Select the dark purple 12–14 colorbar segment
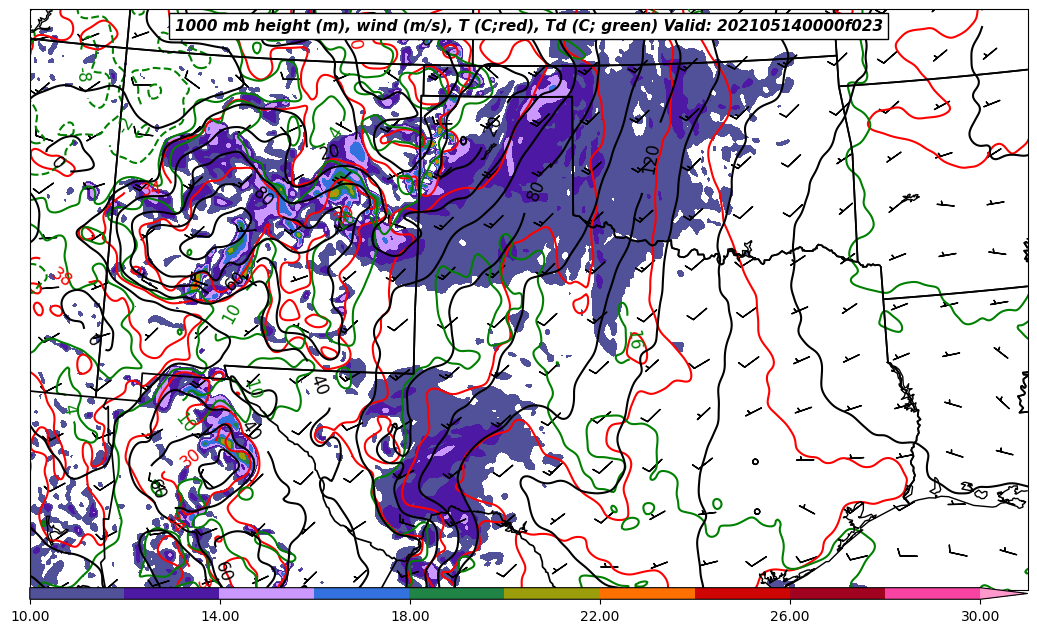The width and height of the screenshot is (1037, 633). 172,593
